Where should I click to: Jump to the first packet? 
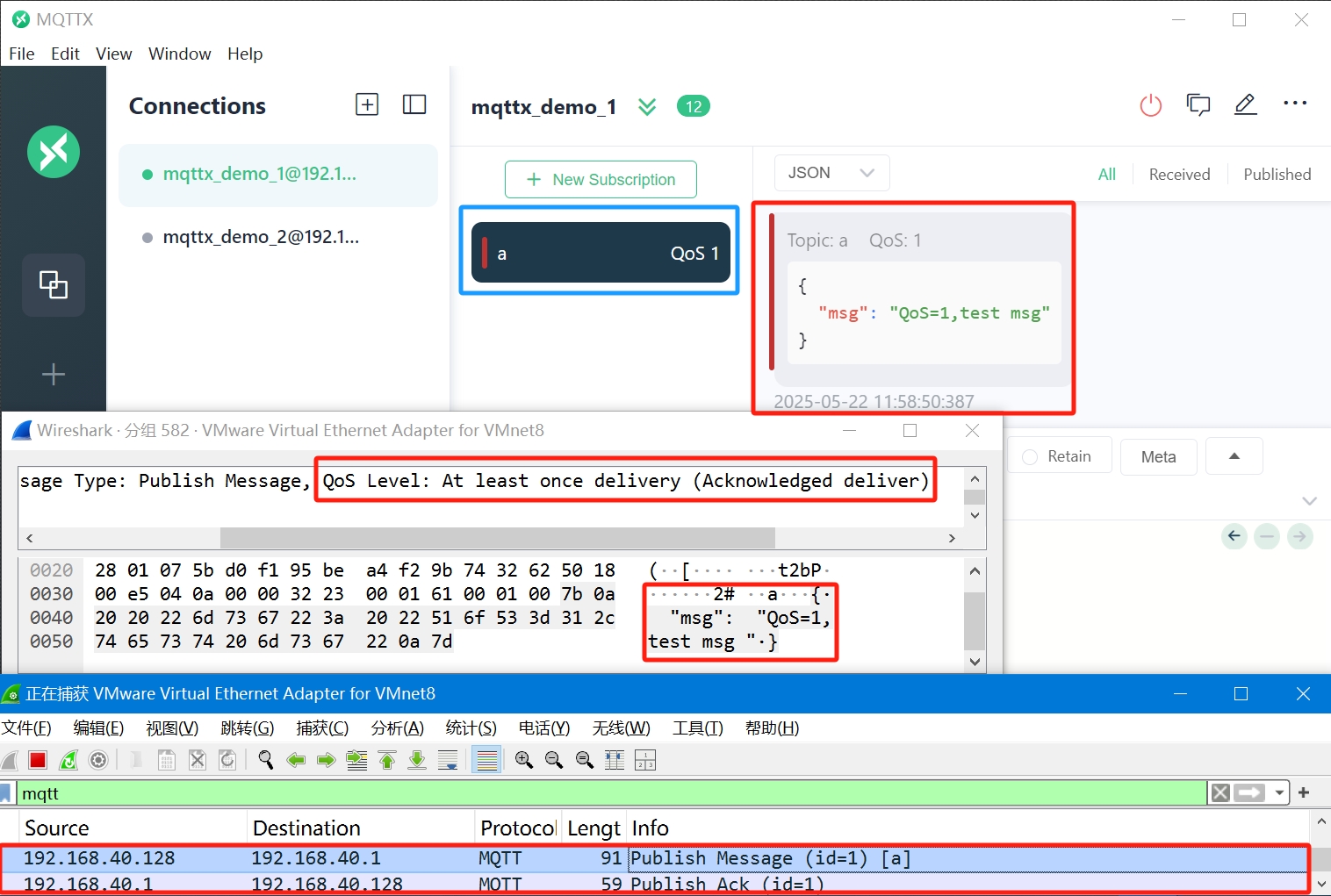pos(387,760)
